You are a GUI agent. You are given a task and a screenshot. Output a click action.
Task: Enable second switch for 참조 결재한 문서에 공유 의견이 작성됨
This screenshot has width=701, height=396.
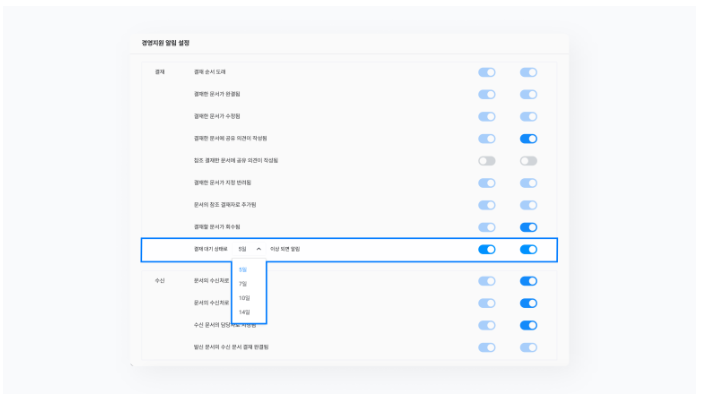[x=528, y=161]
